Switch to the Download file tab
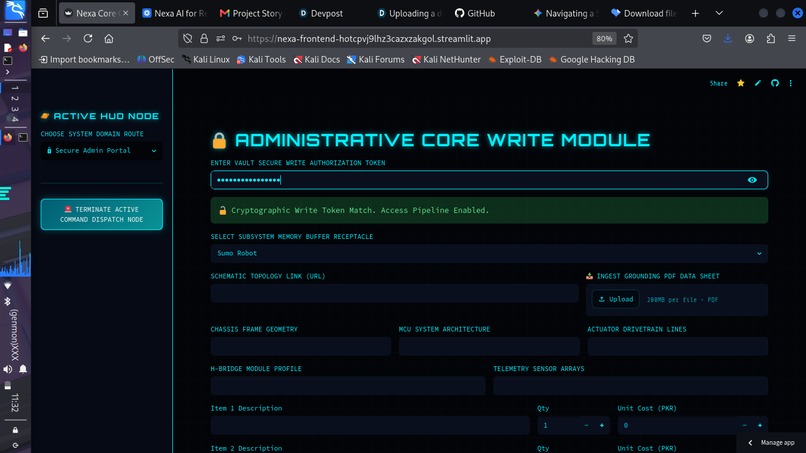This screenshot has width=806, height=453. [643, 13]
